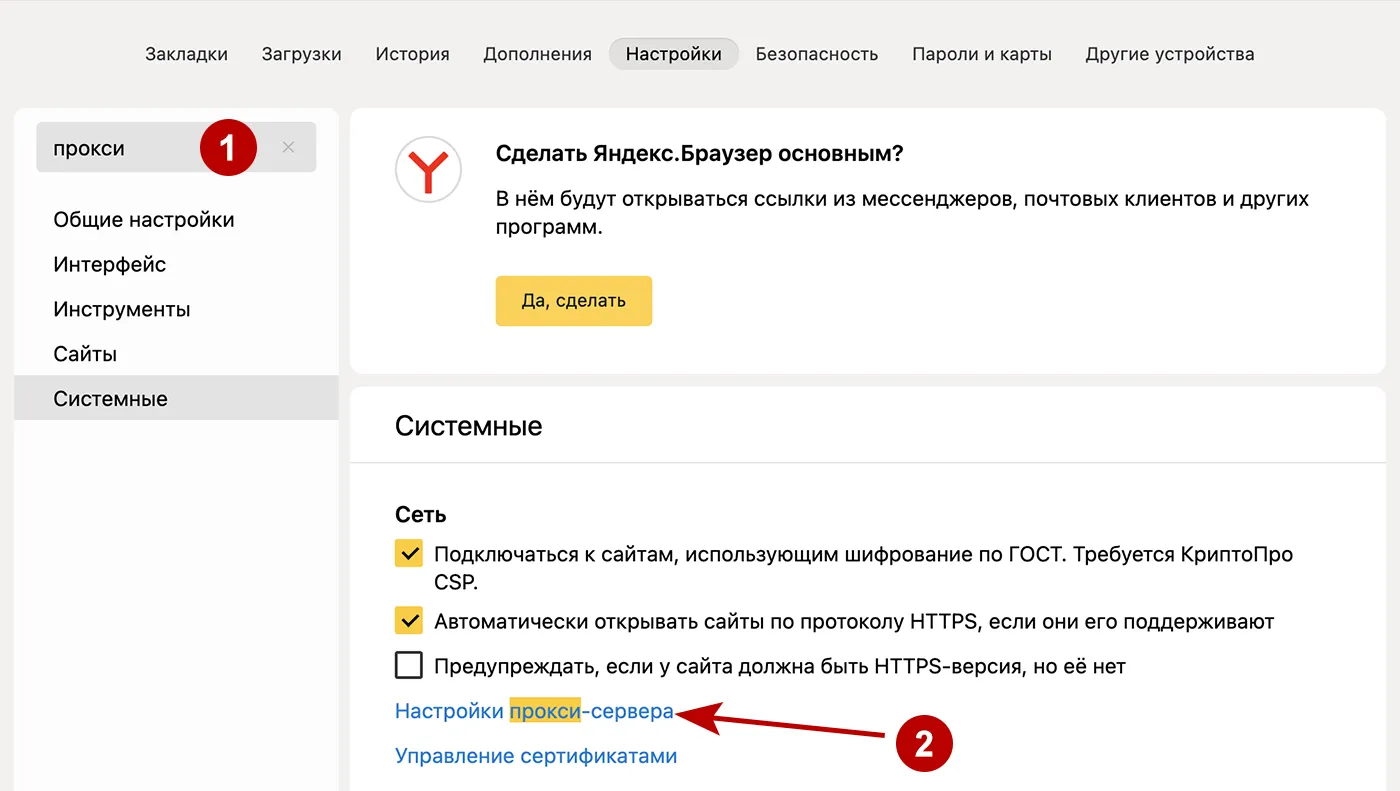The image size is (1400, 791).
Task: Open the Безопасность section
Action: tap(816, 54)
